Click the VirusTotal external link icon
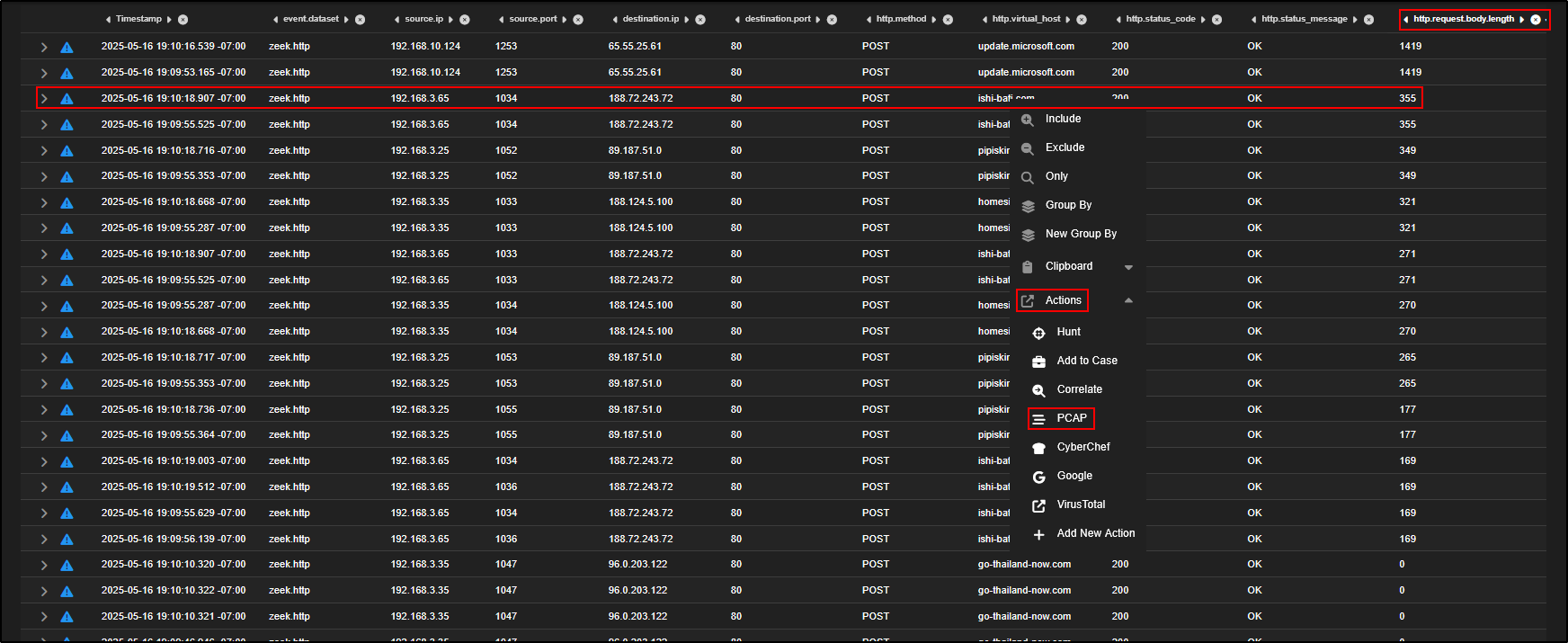1568x643 pixels. pyautogui.click(x=1038, y=505)
